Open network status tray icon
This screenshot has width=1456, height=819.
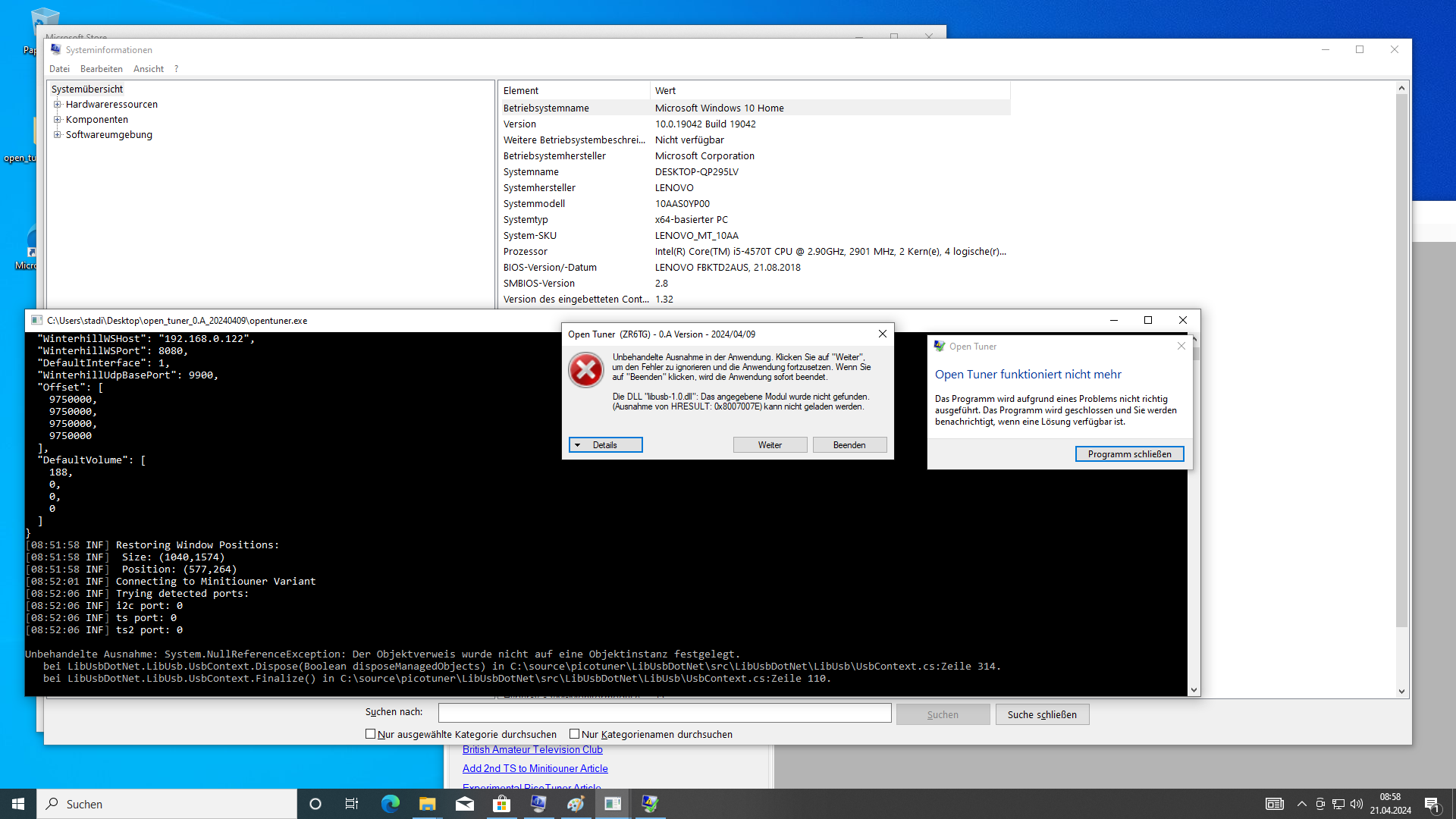[1338, 804]
